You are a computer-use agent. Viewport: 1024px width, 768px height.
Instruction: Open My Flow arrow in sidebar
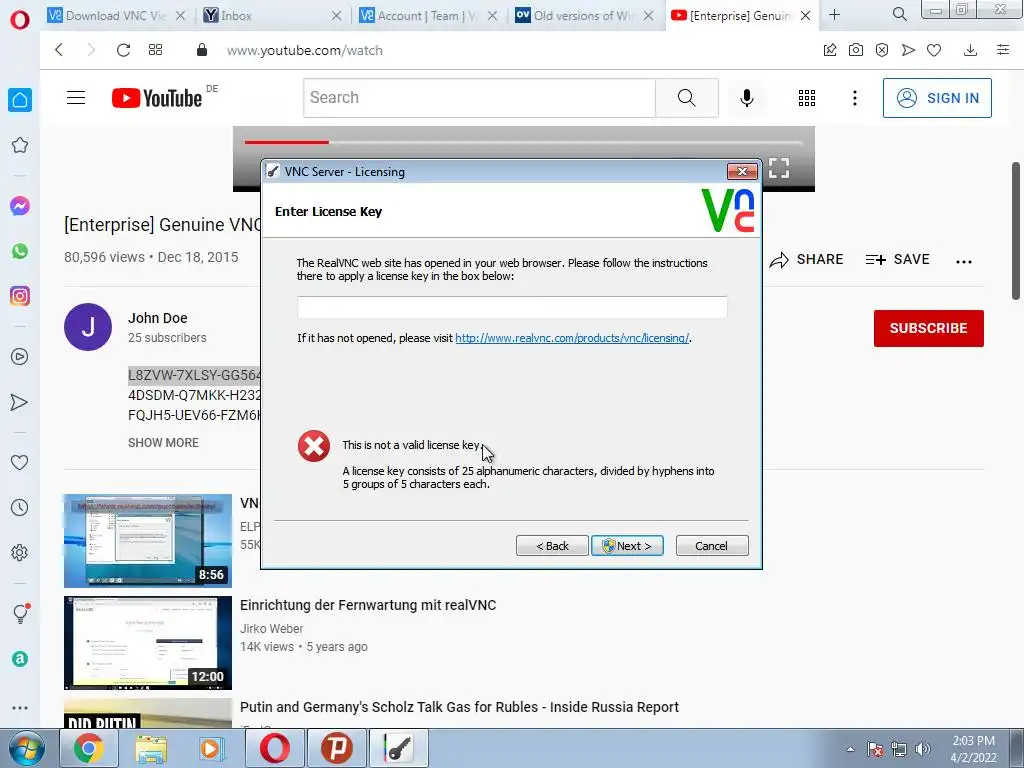(x=20, y=402)
